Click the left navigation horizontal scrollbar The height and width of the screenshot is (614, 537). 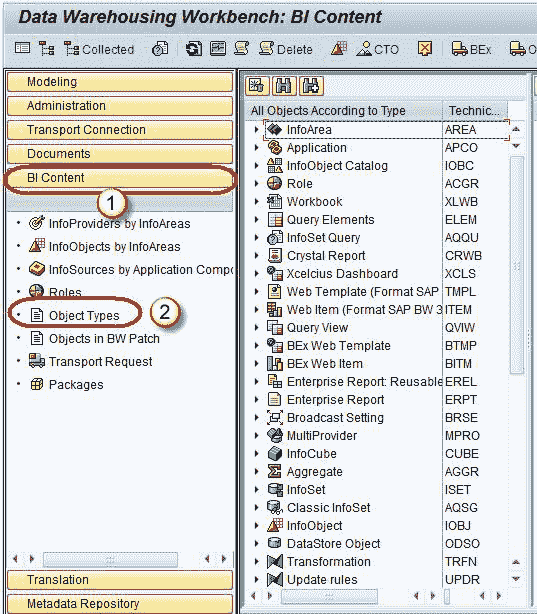[110, 560]
